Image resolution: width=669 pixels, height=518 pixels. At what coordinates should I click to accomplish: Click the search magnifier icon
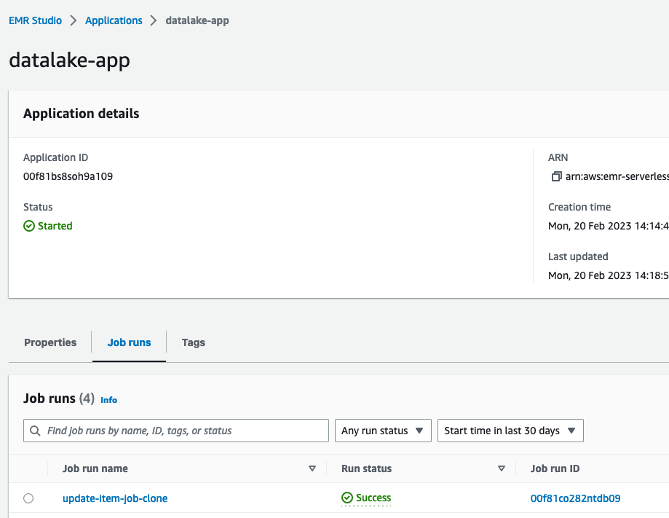(x=35, y=431)
